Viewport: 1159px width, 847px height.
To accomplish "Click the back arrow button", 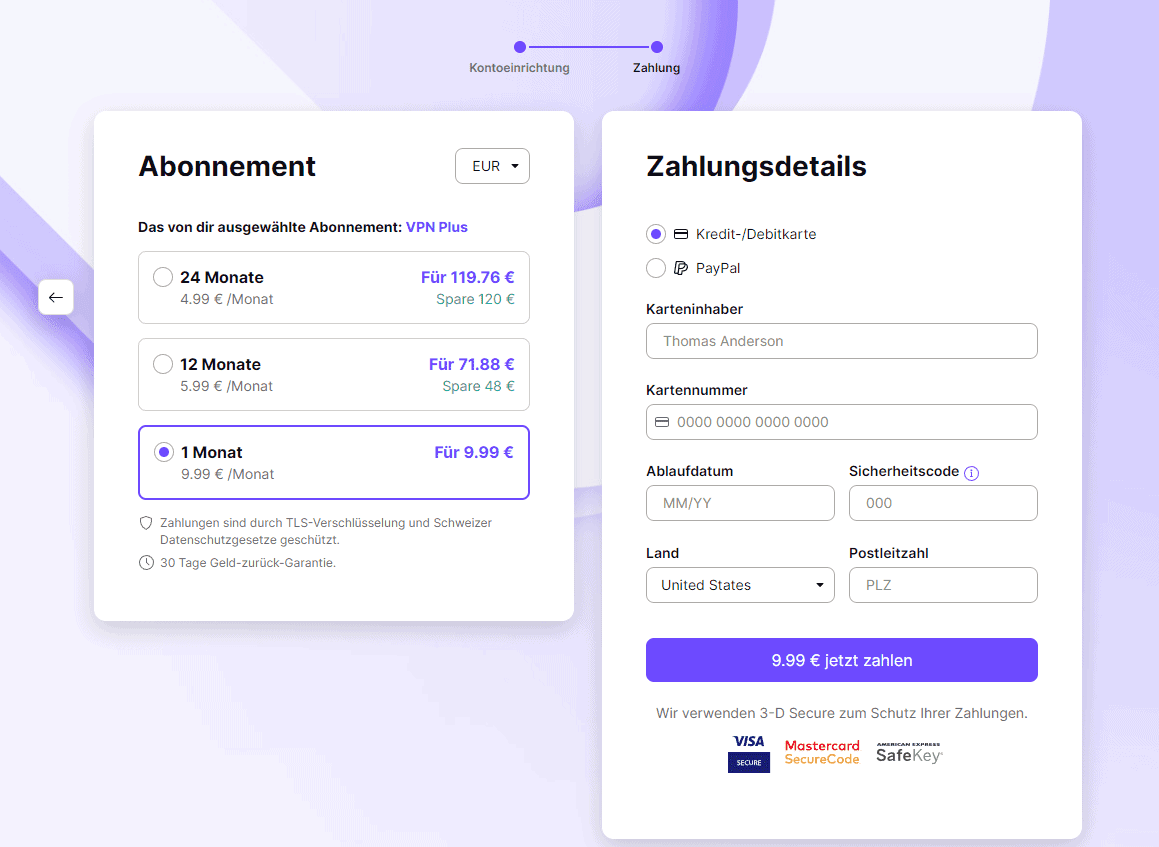I will 56,297.
